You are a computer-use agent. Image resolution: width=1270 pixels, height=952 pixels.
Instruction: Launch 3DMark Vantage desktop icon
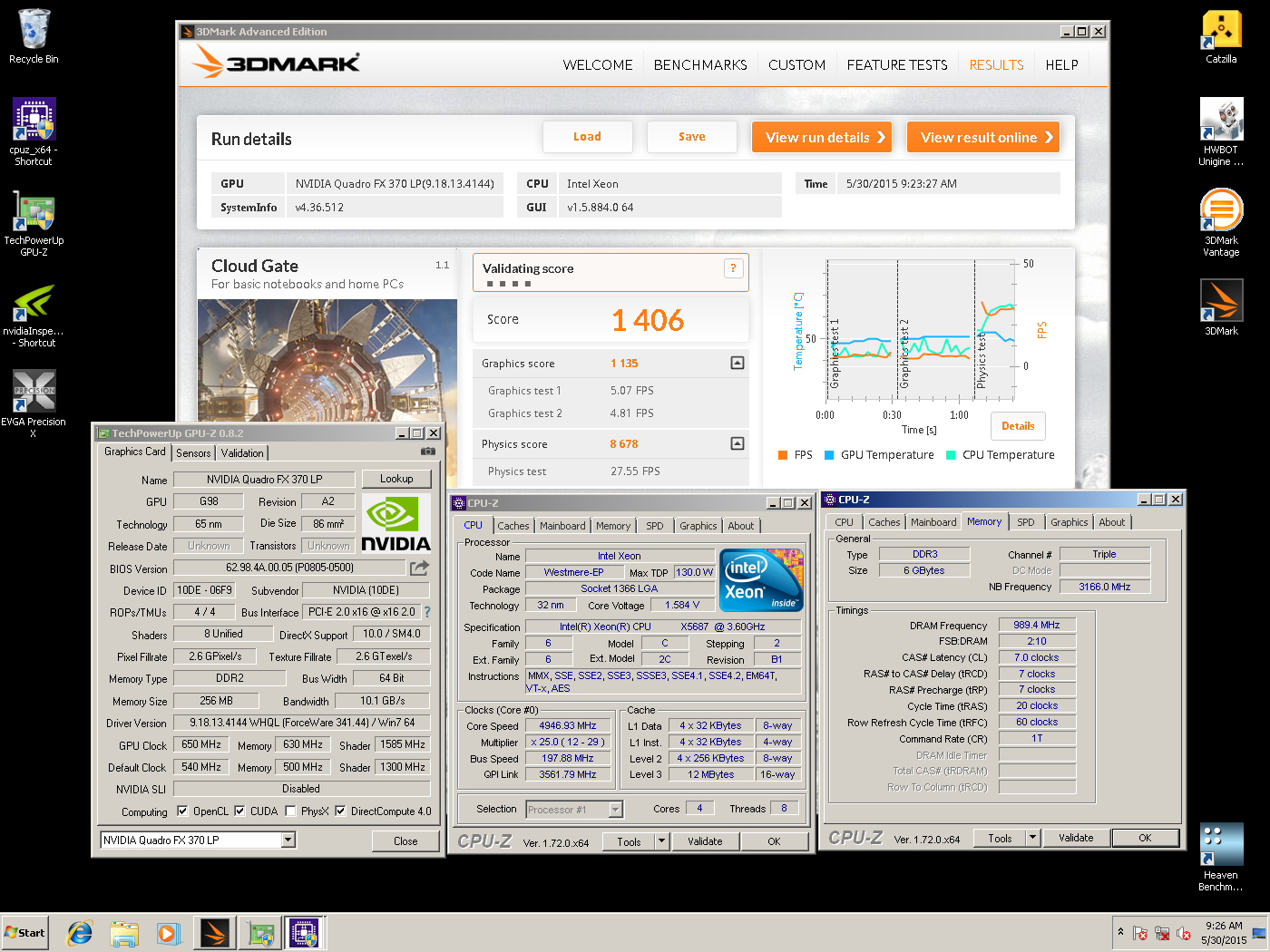(x=1221, y=223)
